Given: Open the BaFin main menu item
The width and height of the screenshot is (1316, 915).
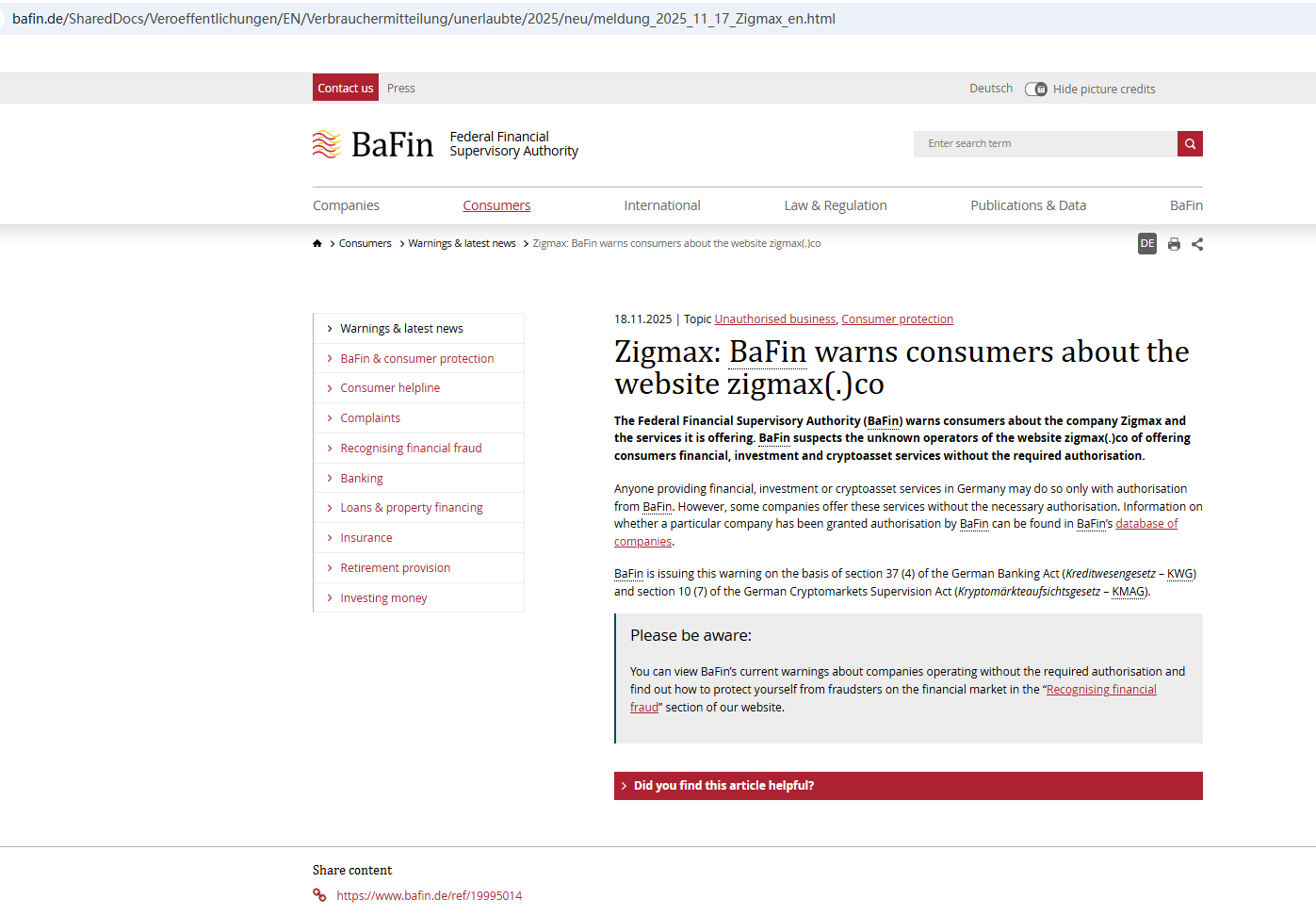Looking at the screenshot, I should point(1186,205).
